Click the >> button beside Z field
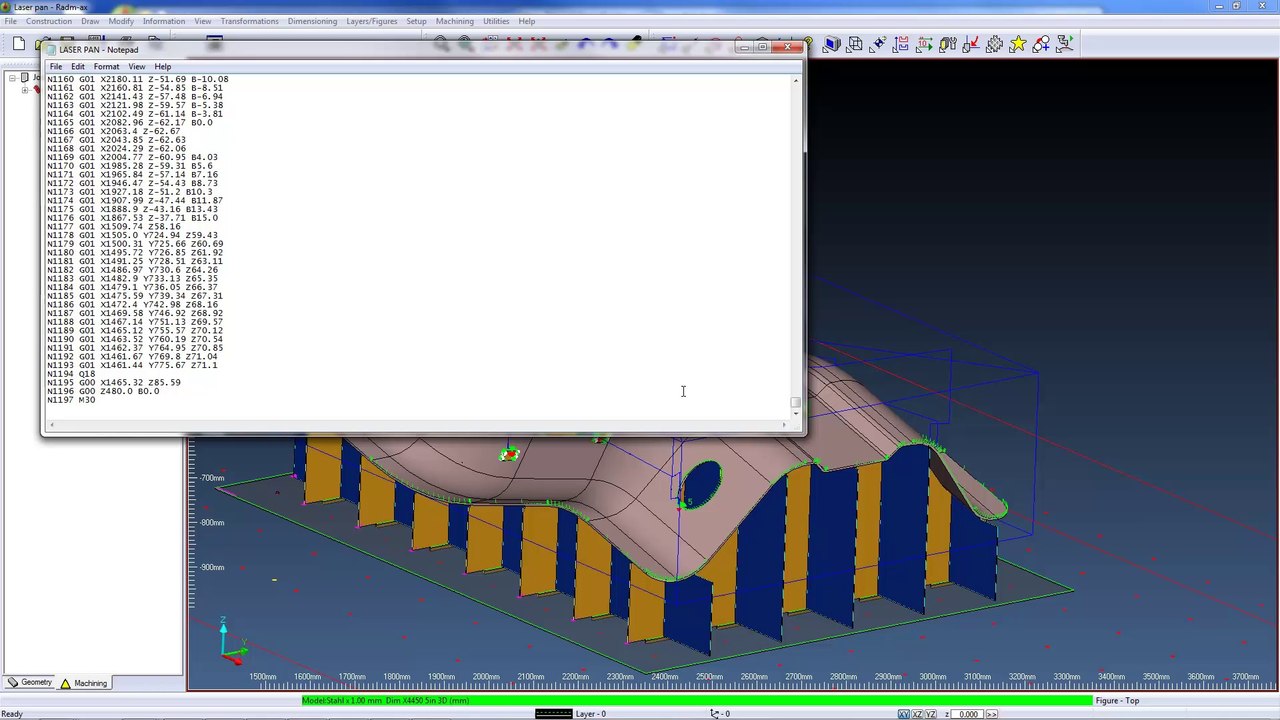The width and height of the screenshot is (1280, 720). pos(993,714)
